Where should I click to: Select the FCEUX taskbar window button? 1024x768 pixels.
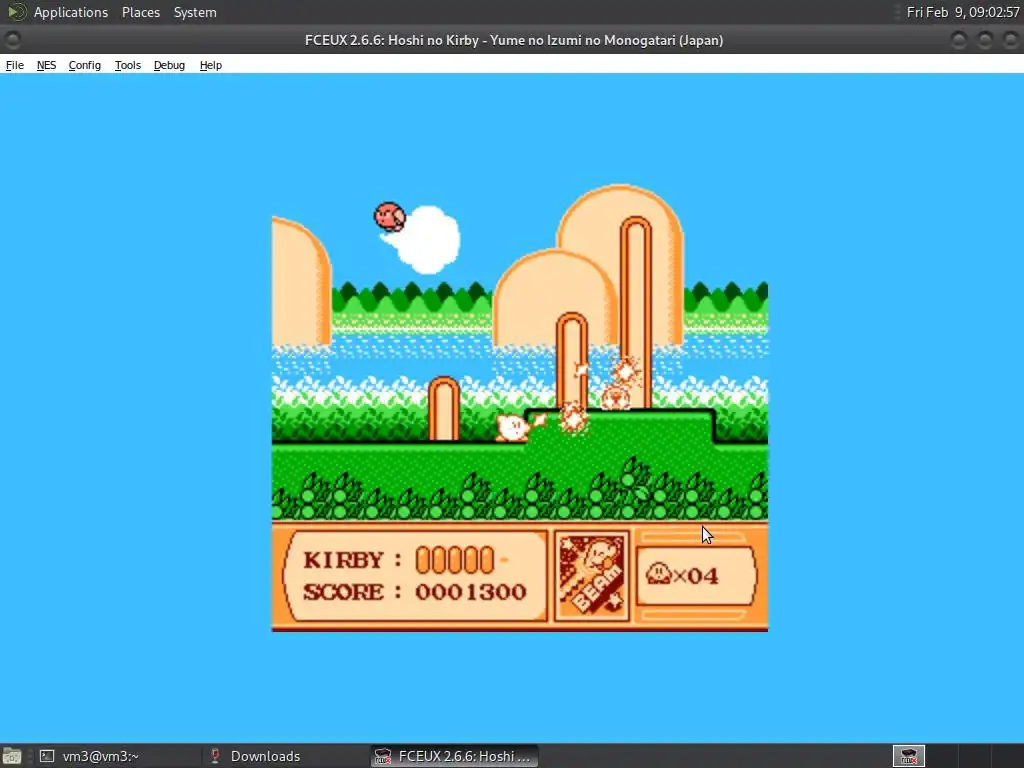[x=455, y=756]
